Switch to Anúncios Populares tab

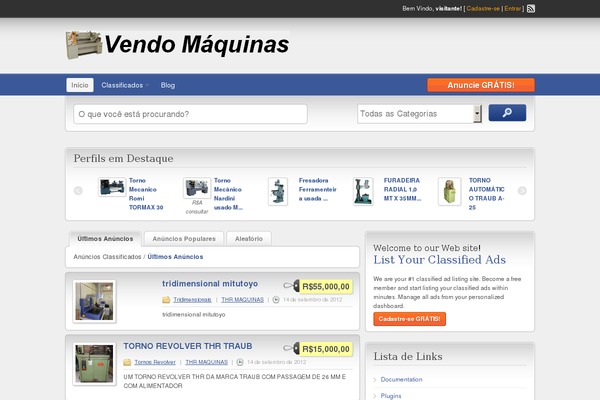(184, 238)
